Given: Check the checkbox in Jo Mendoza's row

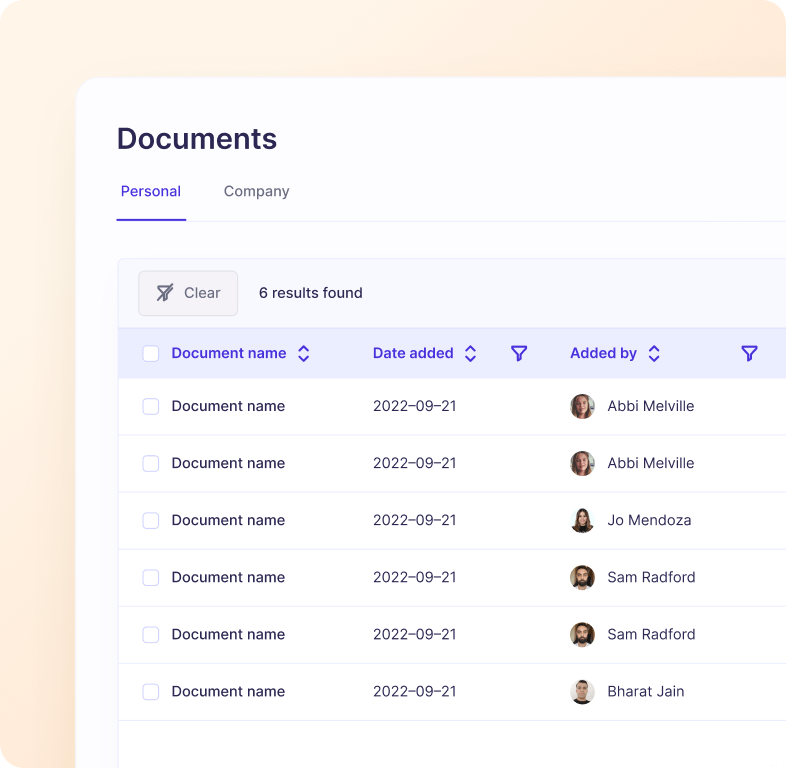Looking at the screenshot, I should click(x=151, y=520).
